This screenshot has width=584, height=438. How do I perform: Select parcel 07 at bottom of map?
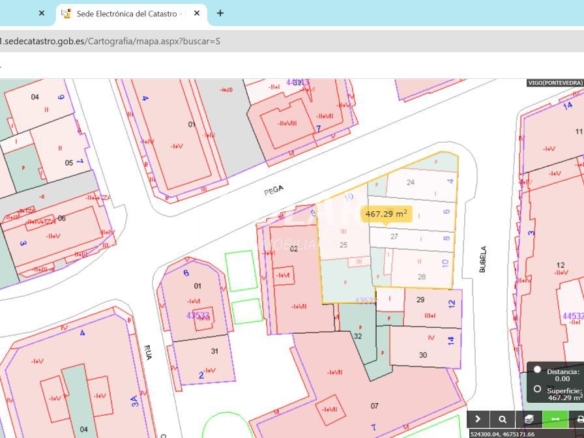374,406
